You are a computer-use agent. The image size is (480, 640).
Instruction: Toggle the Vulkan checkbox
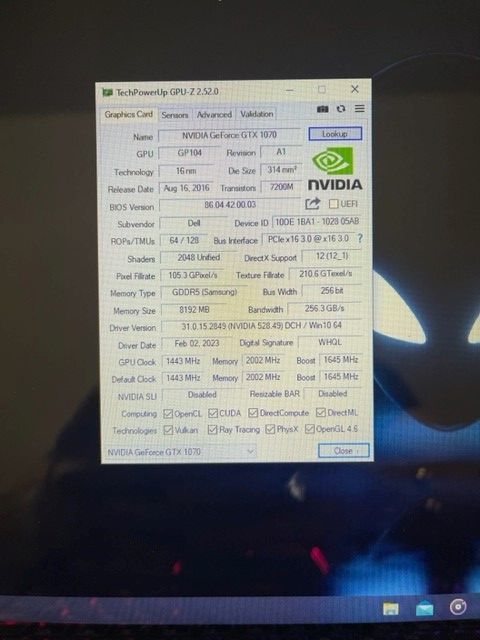[x=168, y=430]
